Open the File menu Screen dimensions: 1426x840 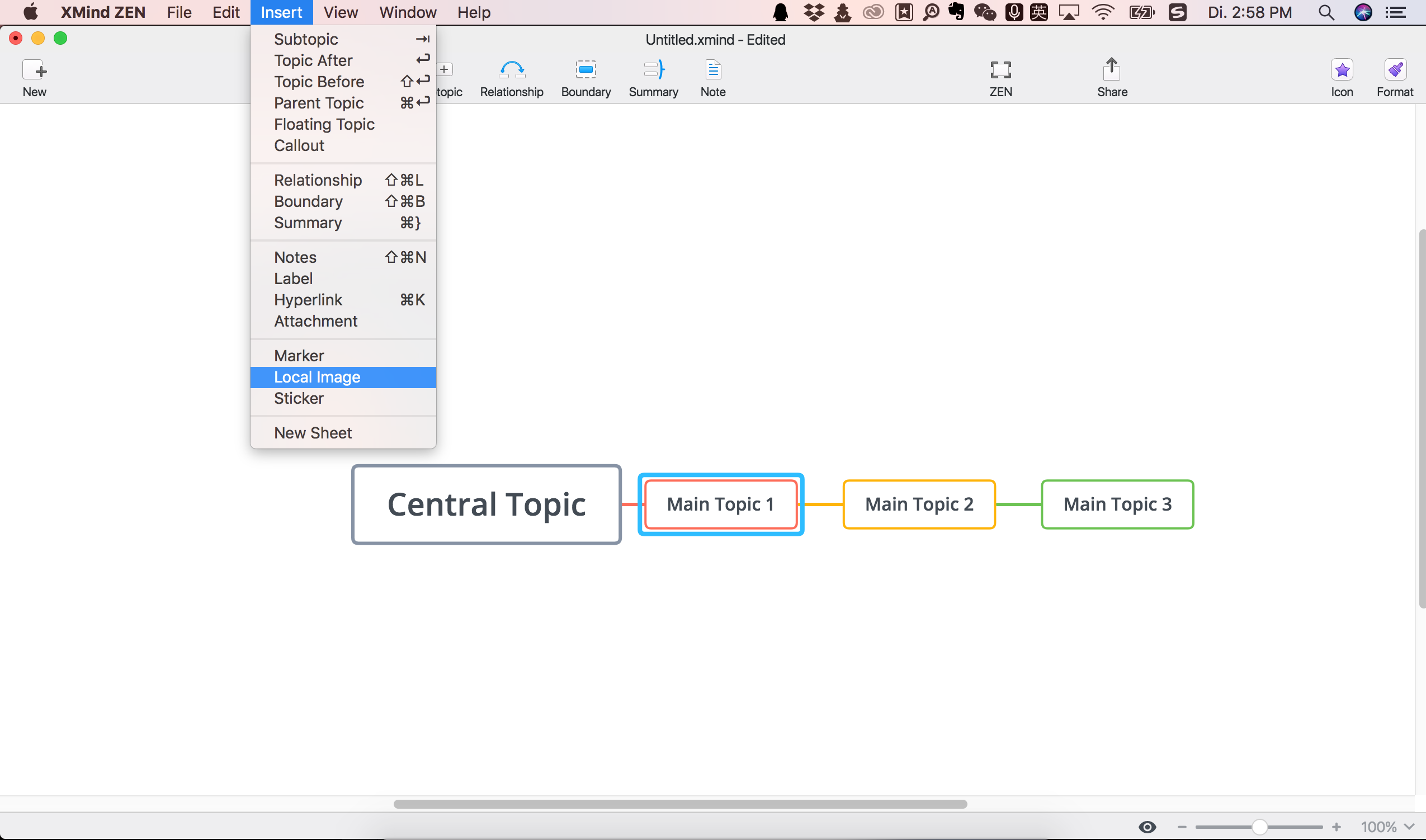pyautogui.click(x=179, y=12)
